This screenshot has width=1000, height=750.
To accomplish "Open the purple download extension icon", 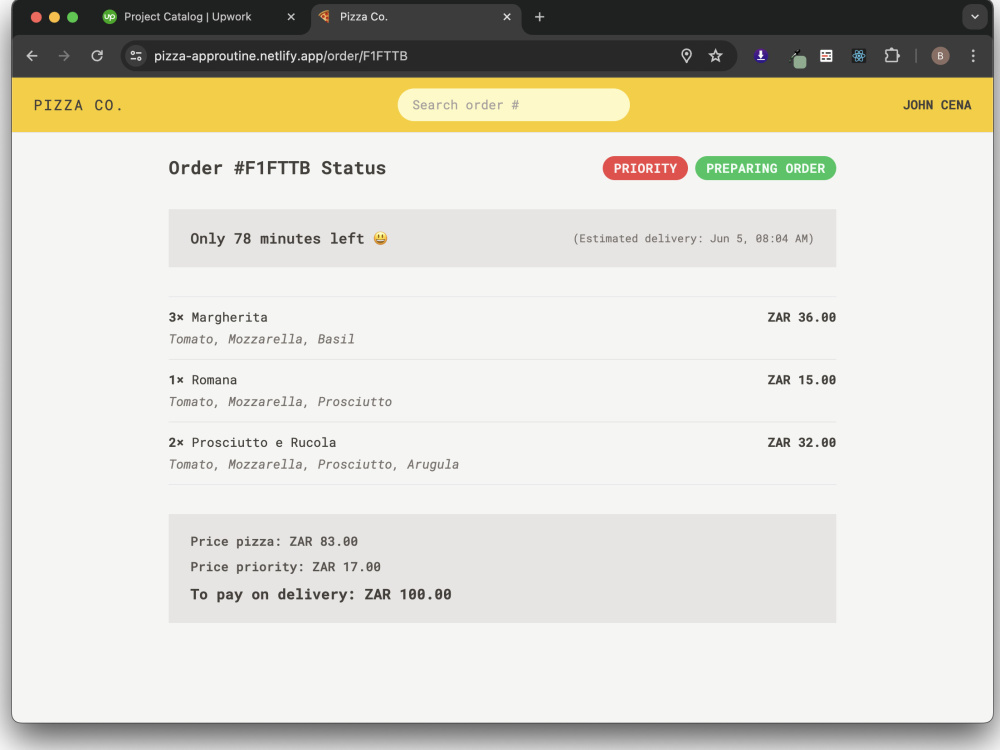I will (x=760, y=56).
